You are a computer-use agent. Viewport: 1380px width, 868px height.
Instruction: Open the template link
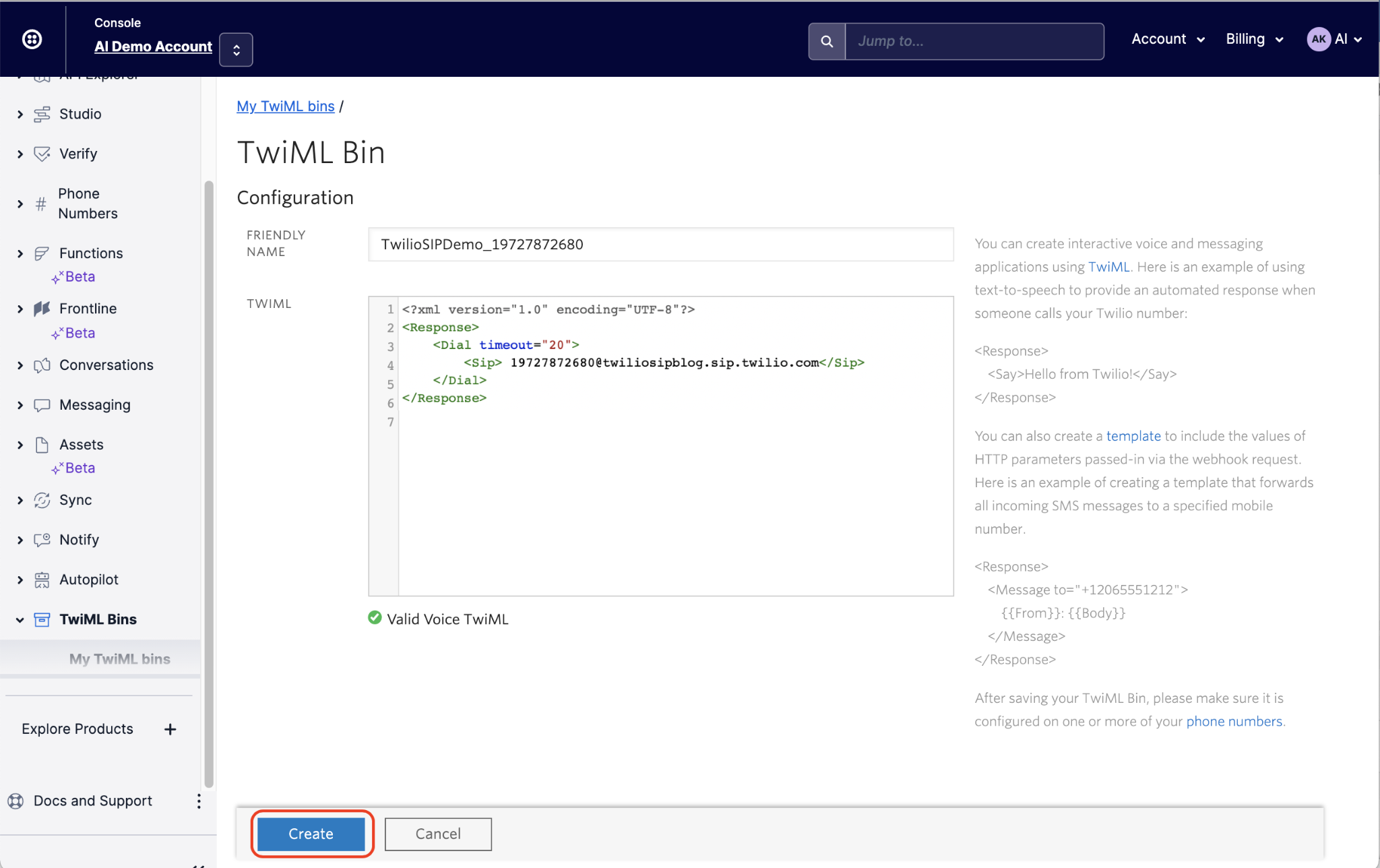[x=1133, y=436]
